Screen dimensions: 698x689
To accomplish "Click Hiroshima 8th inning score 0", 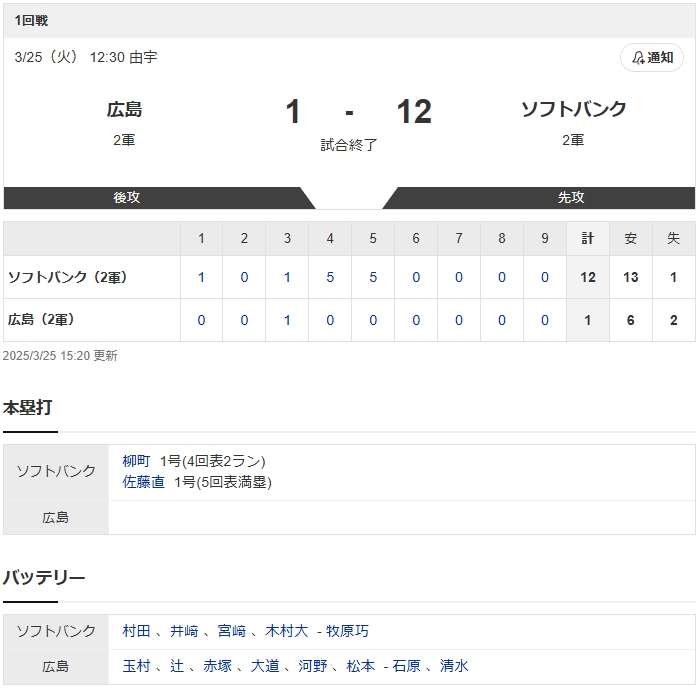I will click(x=502, y=320).
